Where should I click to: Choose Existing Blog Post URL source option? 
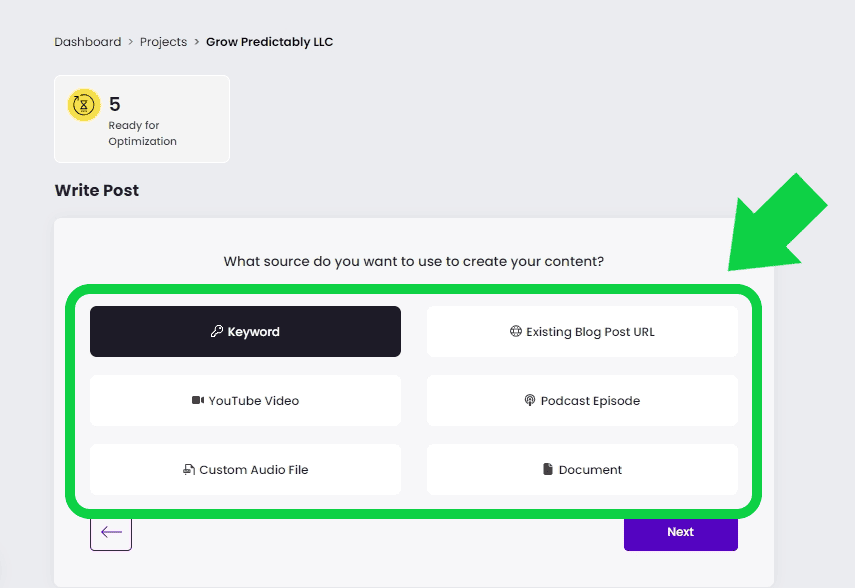(x=582, y=332)
